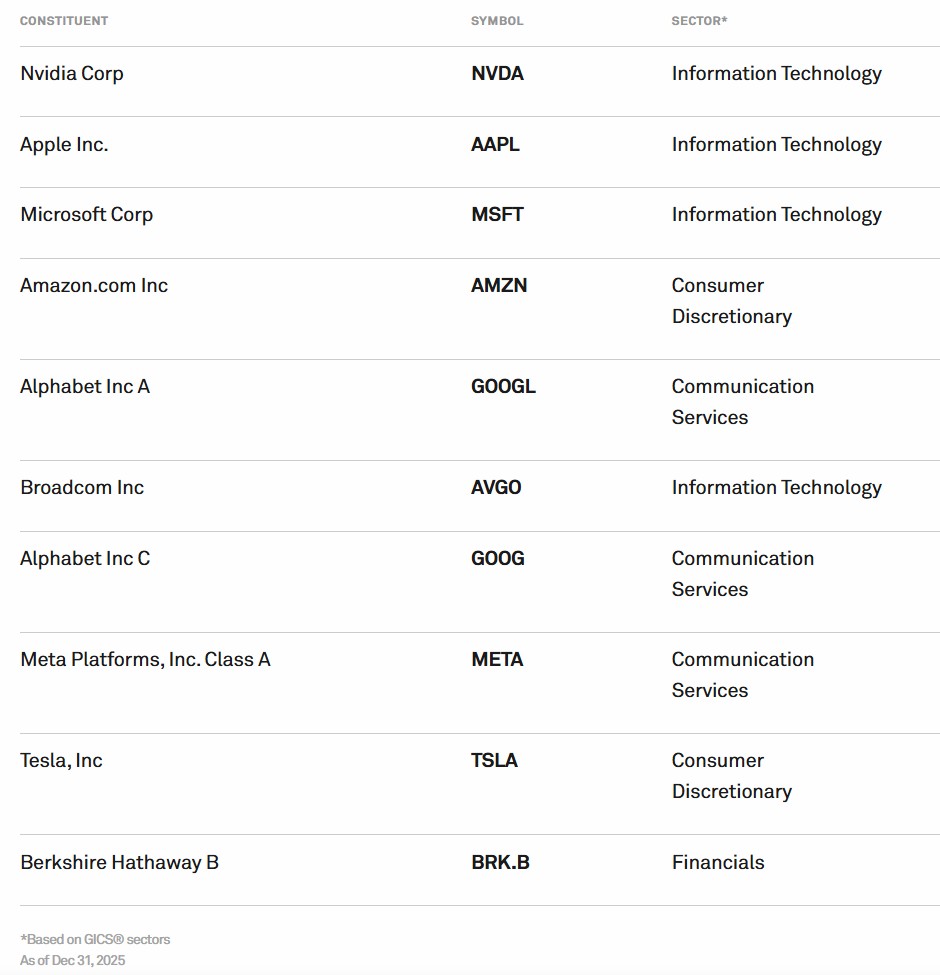940x975 pixels.
Task: Select Berkshire Hathaway B constituent
Action: 119,863
